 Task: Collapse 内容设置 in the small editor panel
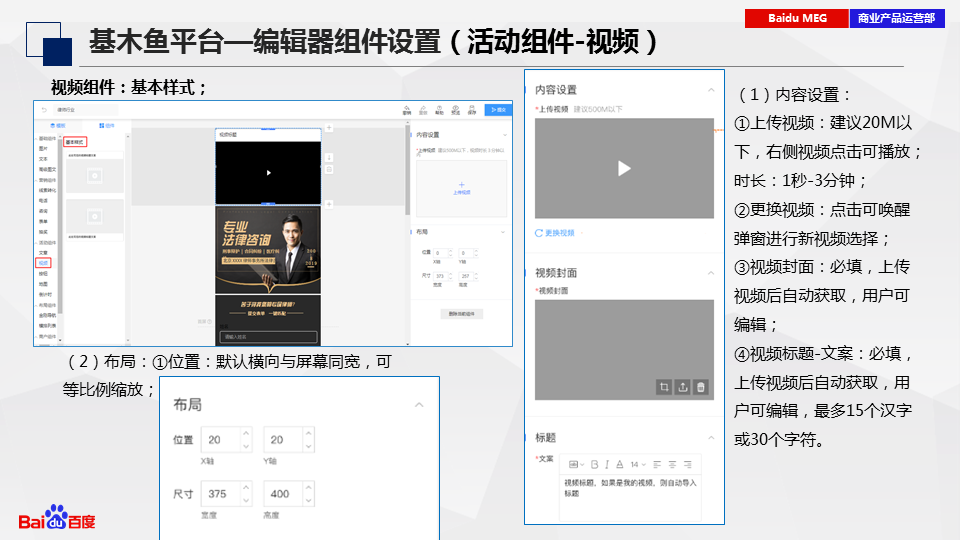(x=505, y=135)
